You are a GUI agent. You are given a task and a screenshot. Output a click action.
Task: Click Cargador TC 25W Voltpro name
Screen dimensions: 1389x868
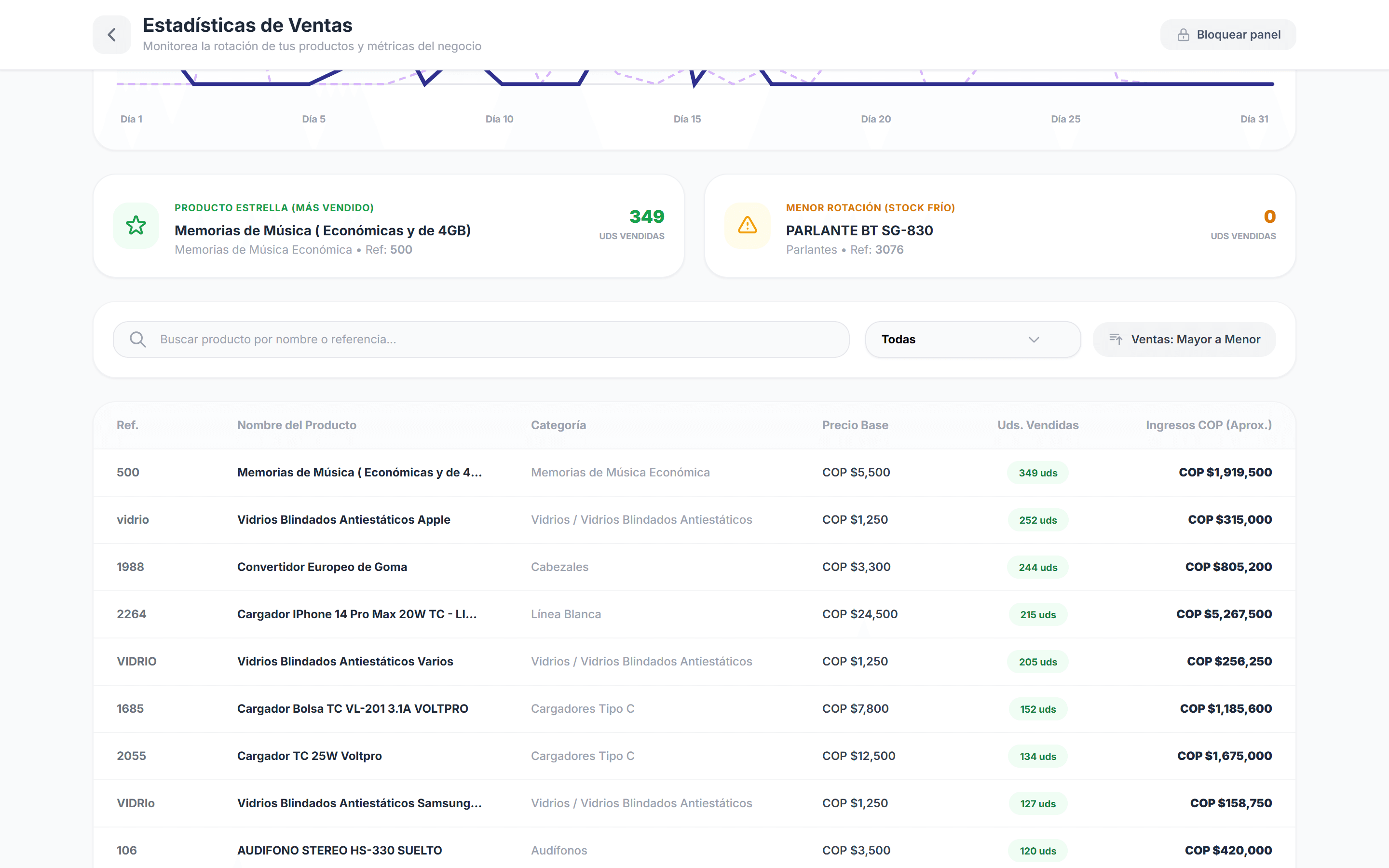click(x=309, y=756)
